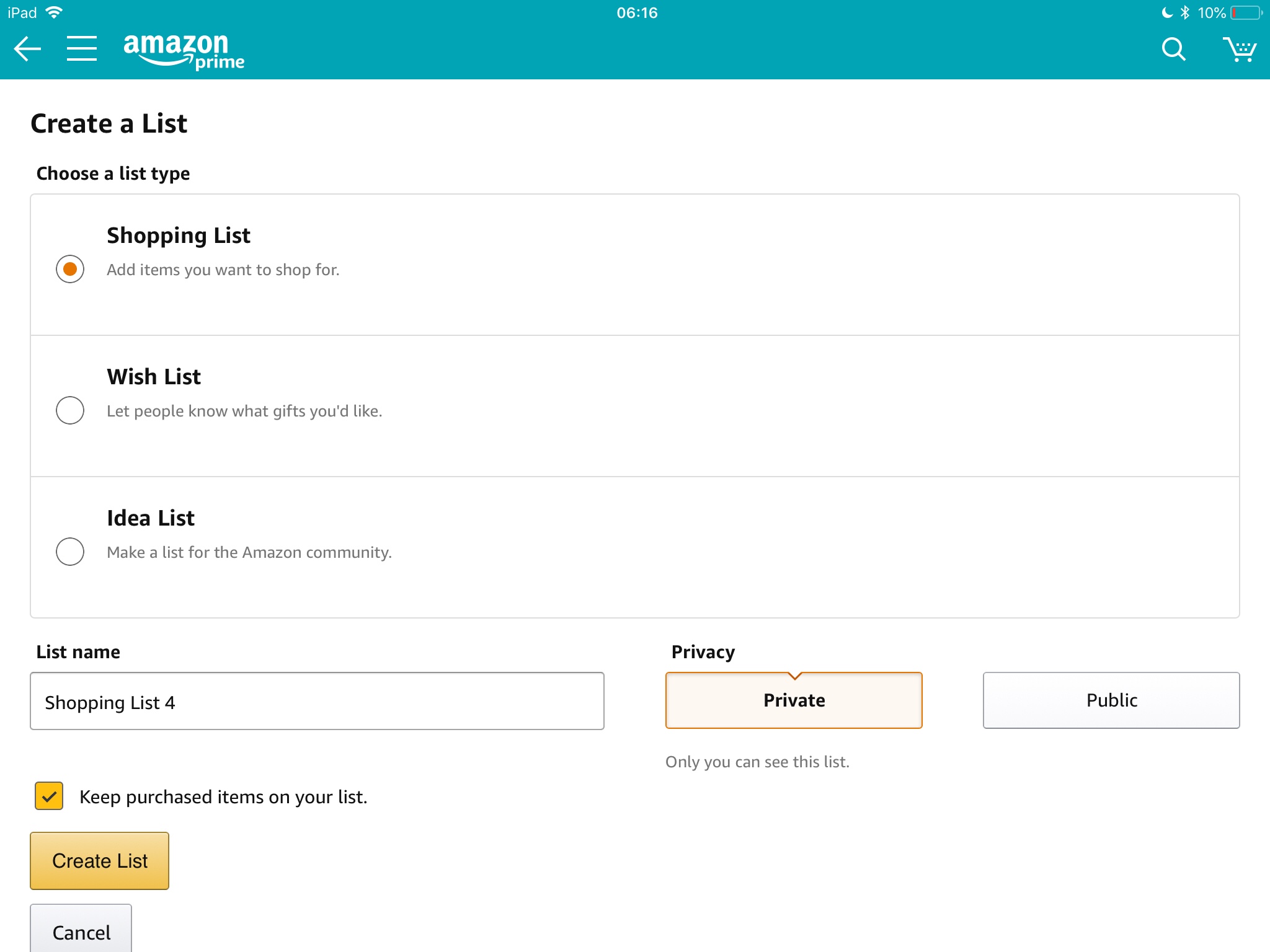Tap the Wi-Fi status icon

tap(55, 13)
